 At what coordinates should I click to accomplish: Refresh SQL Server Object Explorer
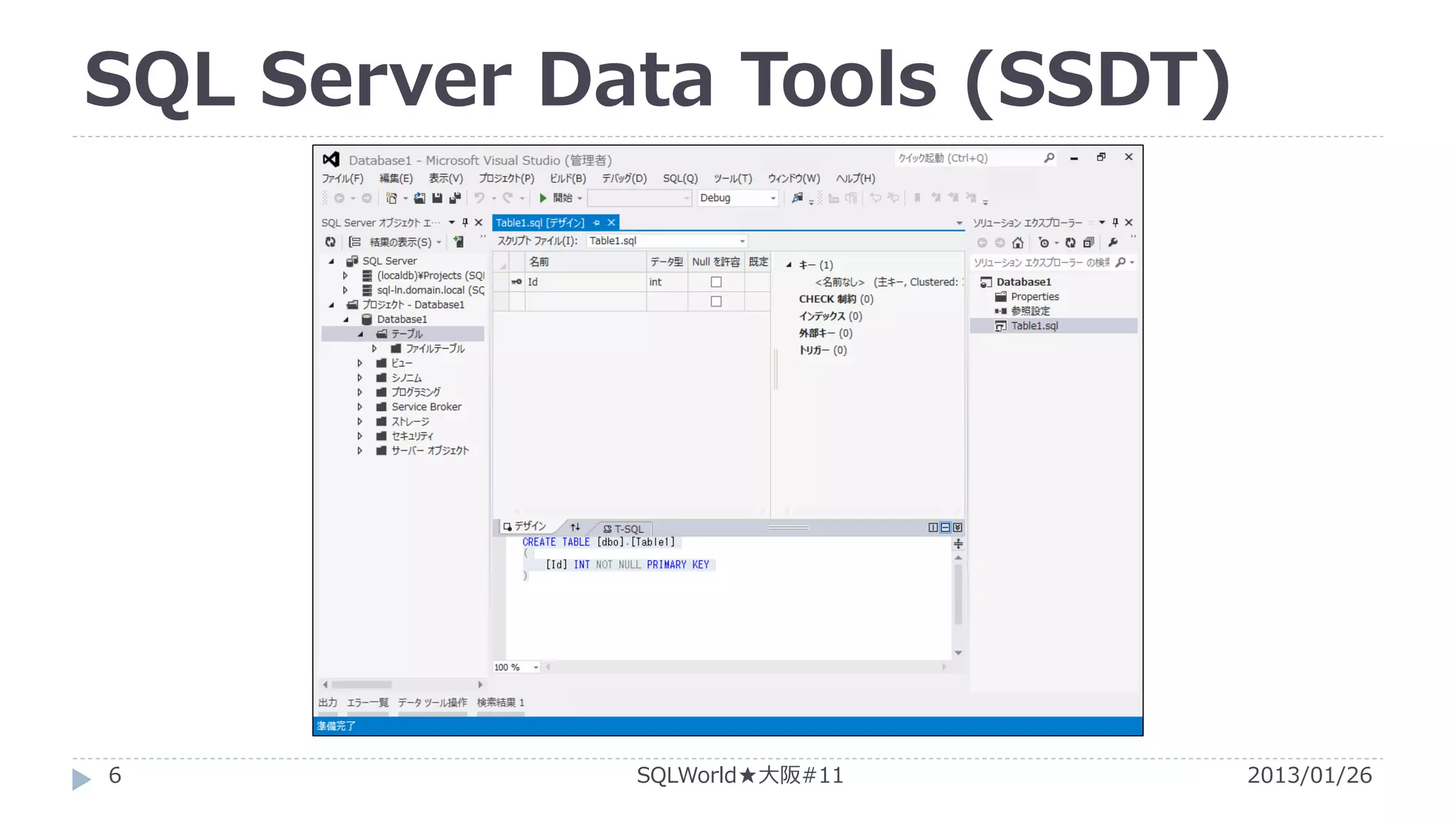click(x=331, y=242)
